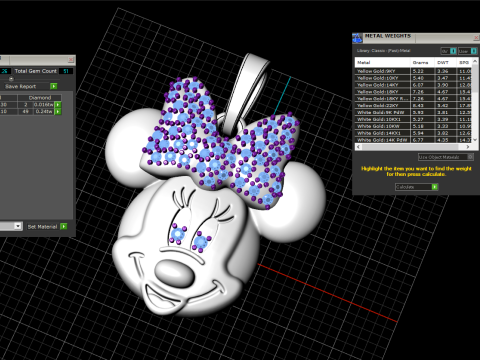
Task: Click green arrow beside Set Material
Action: coord(64,226)
